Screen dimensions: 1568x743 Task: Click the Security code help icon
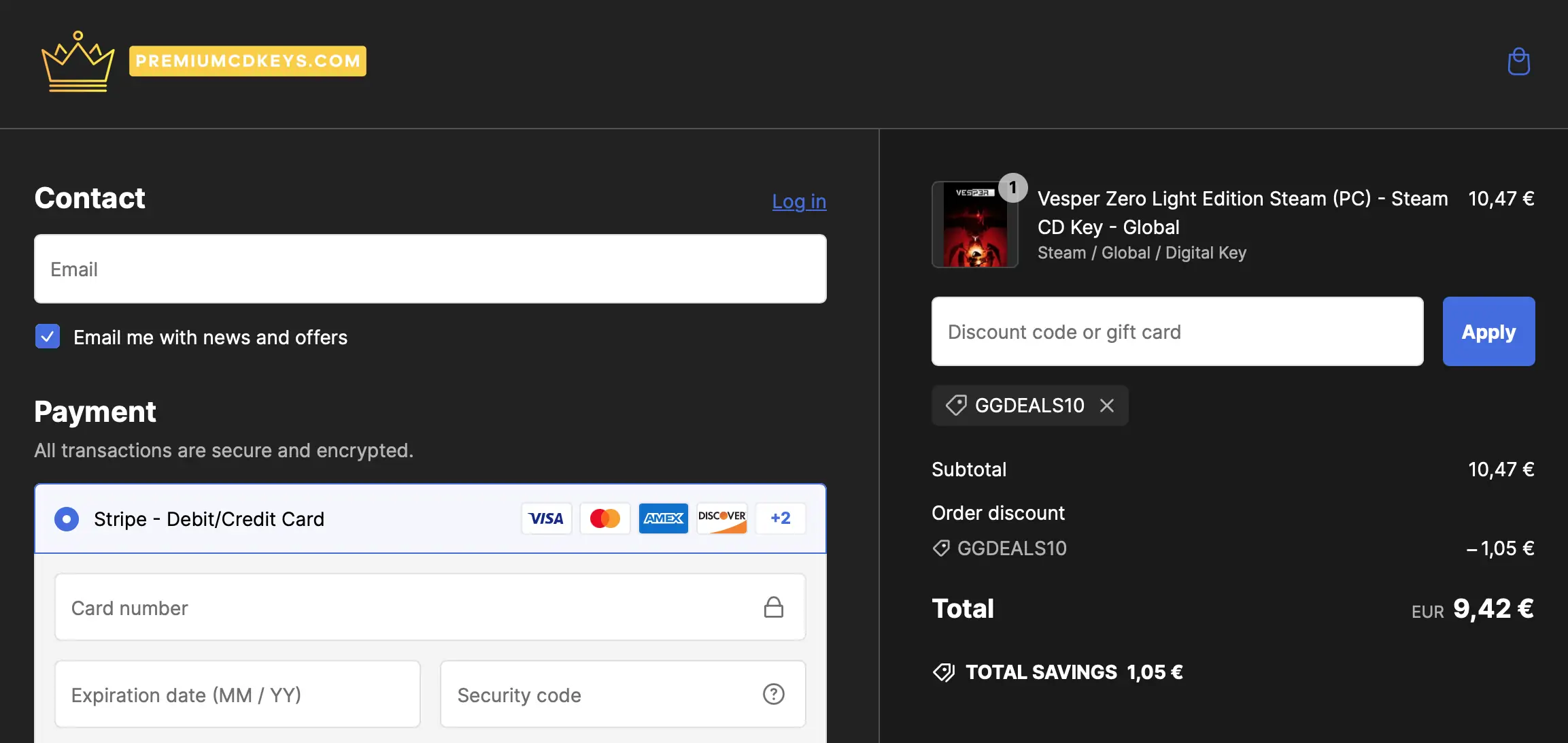tap(773, 694)
